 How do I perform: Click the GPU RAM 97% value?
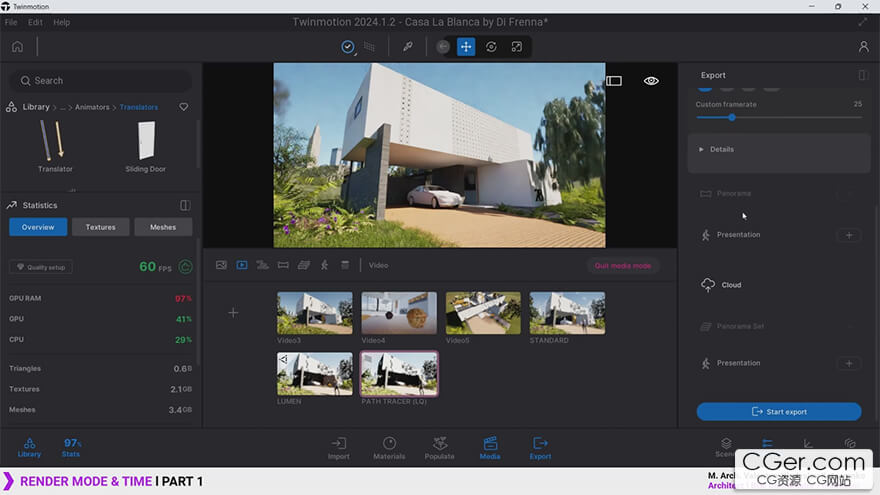[183, 299]
